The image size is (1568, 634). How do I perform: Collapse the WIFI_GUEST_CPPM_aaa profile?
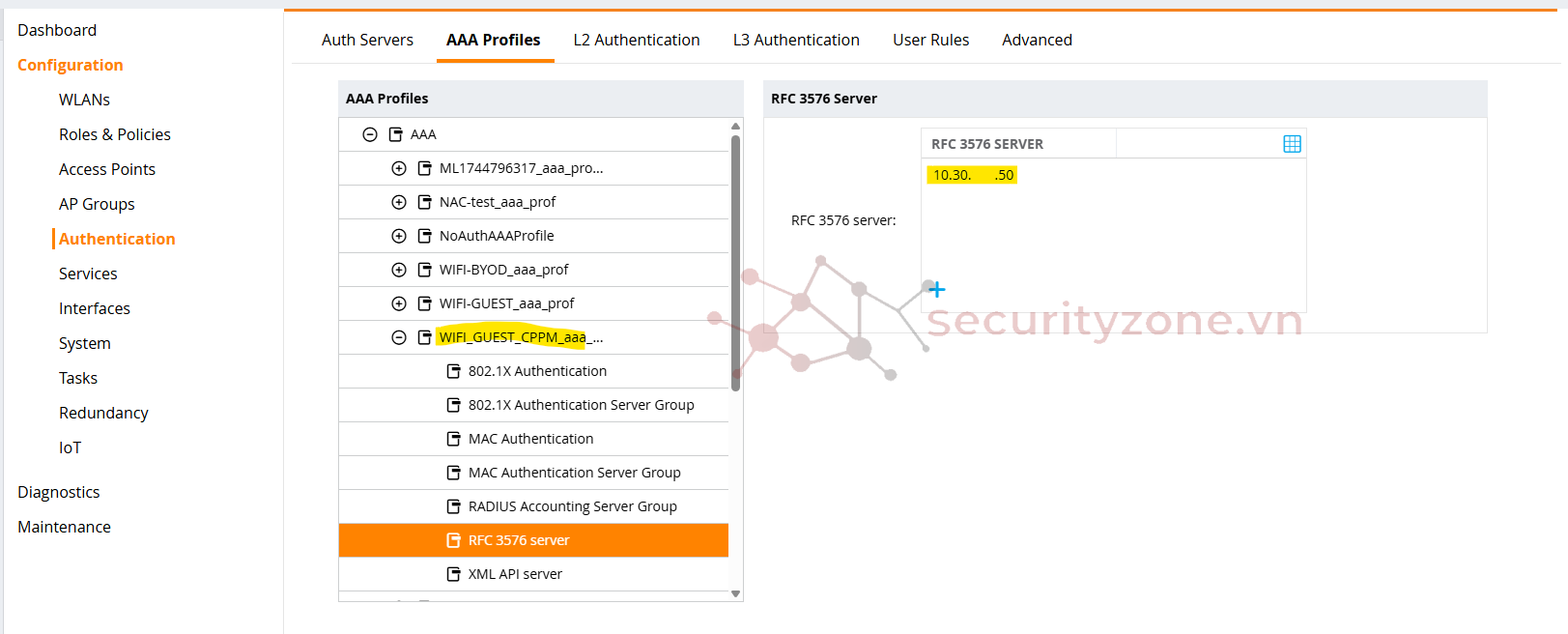point(398,337)
